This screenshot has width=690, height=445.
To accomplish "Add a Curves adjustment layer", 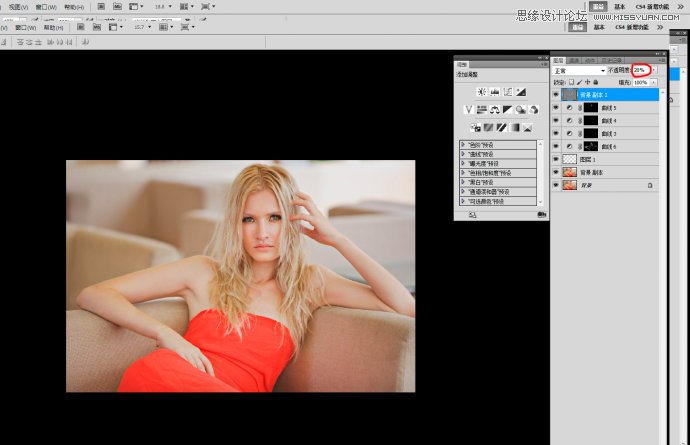I will (x=508, y=92).
